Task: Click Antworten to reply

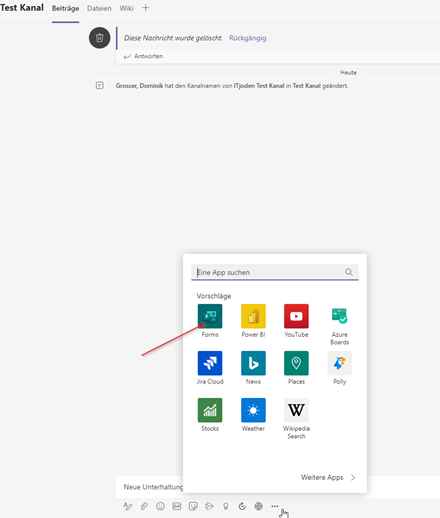Action: [143, 56]
